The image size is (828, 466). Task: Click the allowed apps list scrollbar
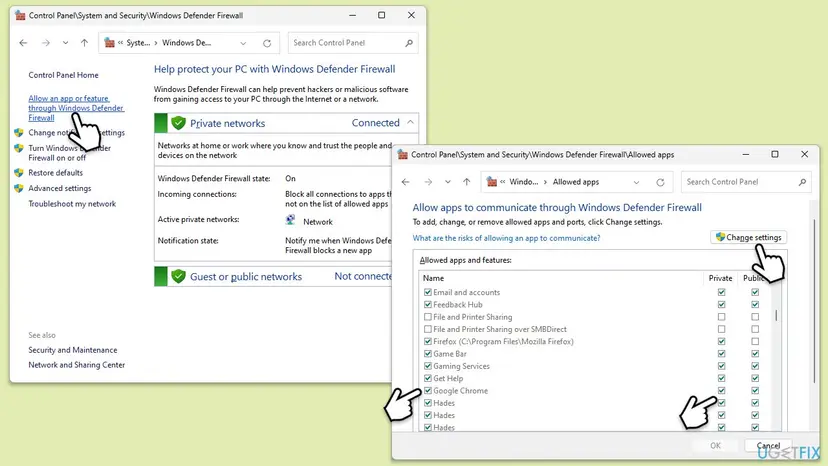tap(776, 315)
